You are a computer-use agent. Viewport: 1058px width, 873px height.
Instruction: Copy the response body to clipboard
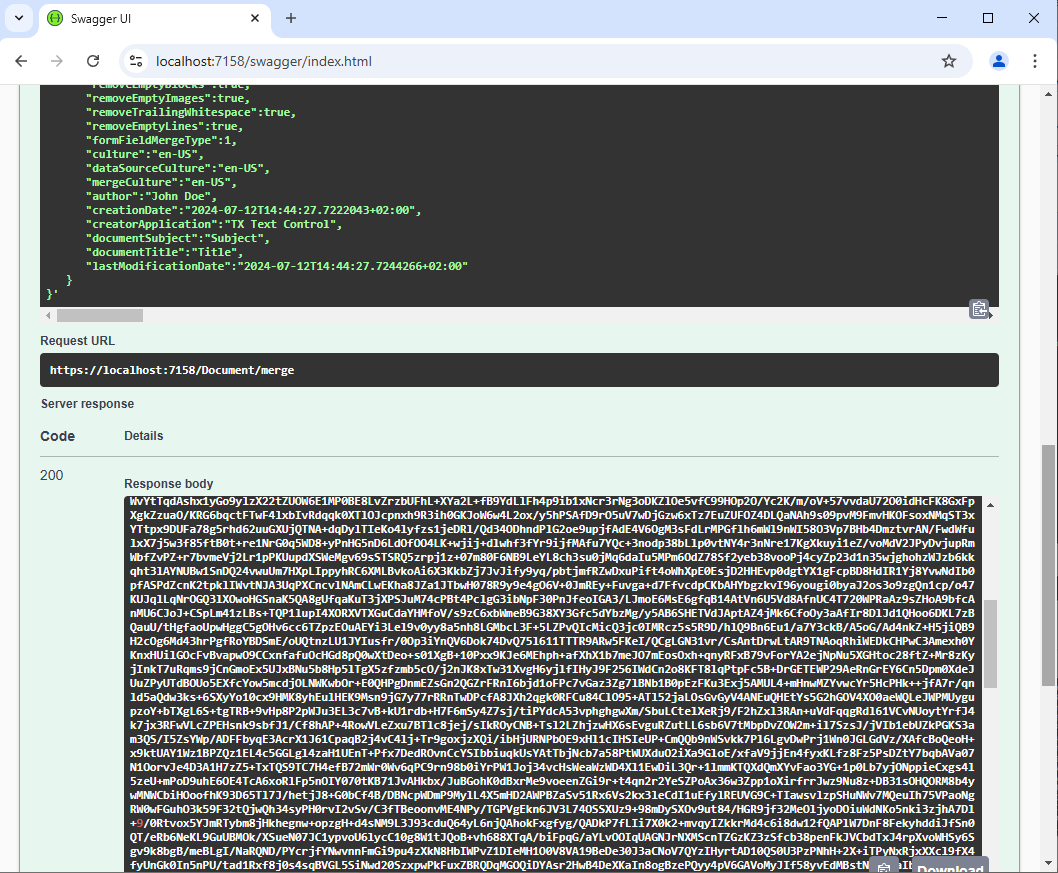pyautogui.click(x=886, y=866)
